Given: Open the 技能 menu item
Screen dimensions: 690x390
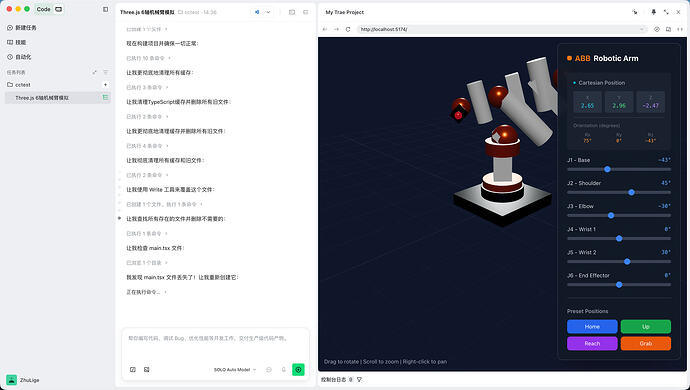Looking at the screenshot, I should tap(17, 42).
